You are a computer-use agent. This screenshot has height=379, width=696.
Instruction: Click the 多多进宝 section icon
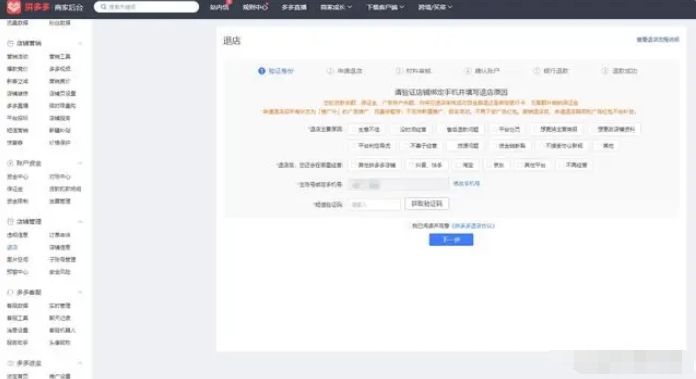10,363
